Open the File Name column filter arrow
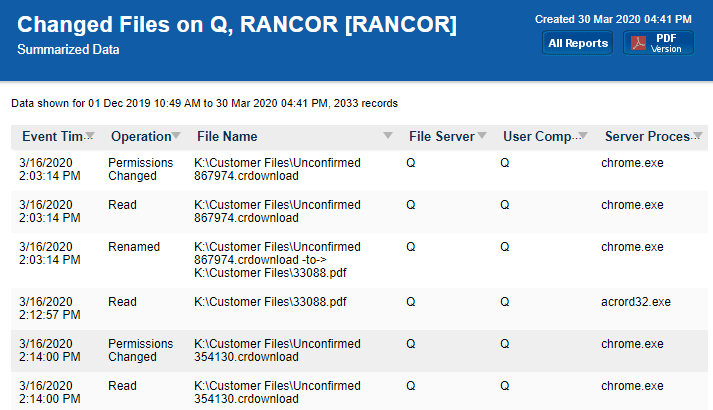 pyautogui.click(x=388, y=137)
